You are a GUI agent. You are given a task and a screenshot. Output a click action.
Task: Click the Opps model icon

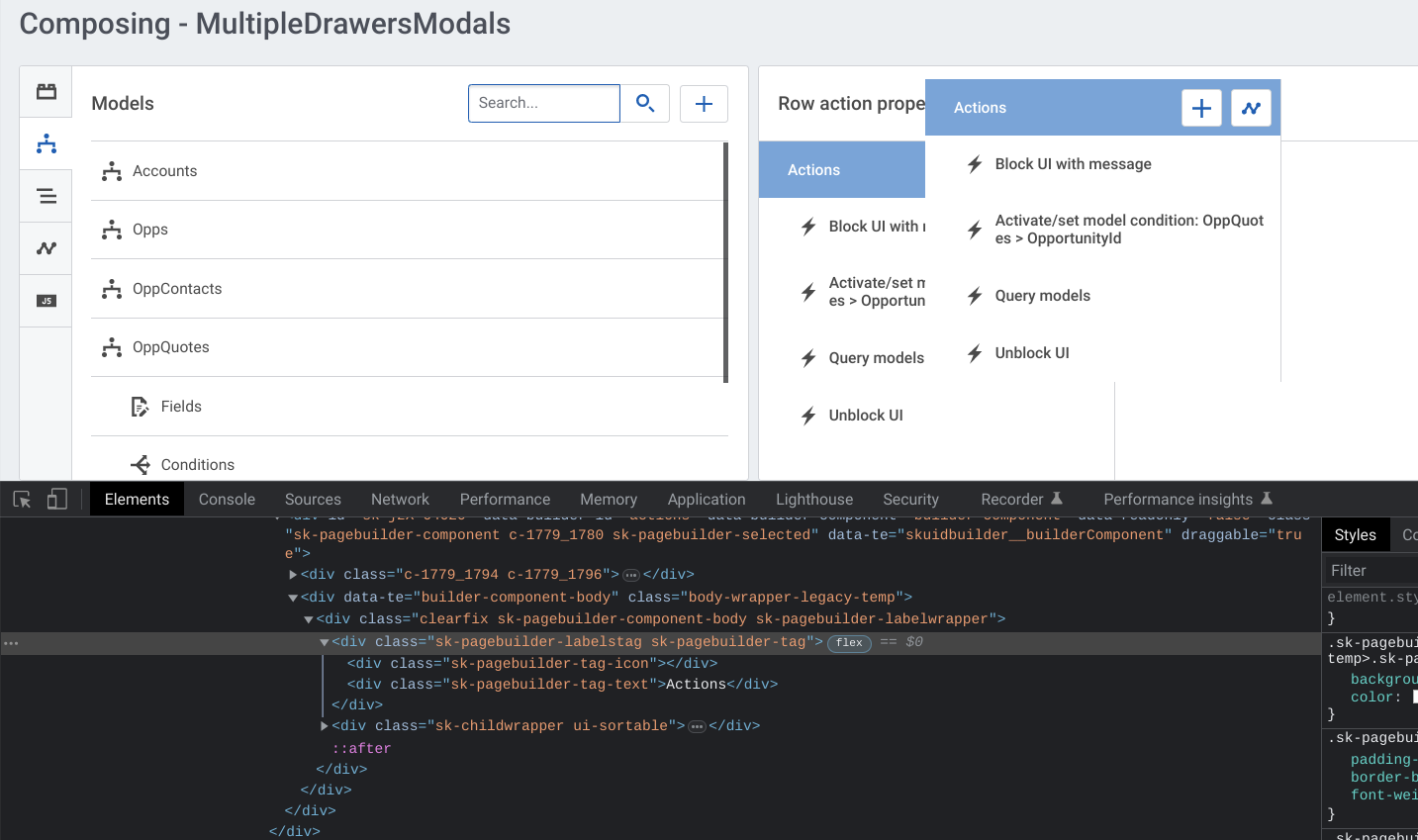pos(112,230)
